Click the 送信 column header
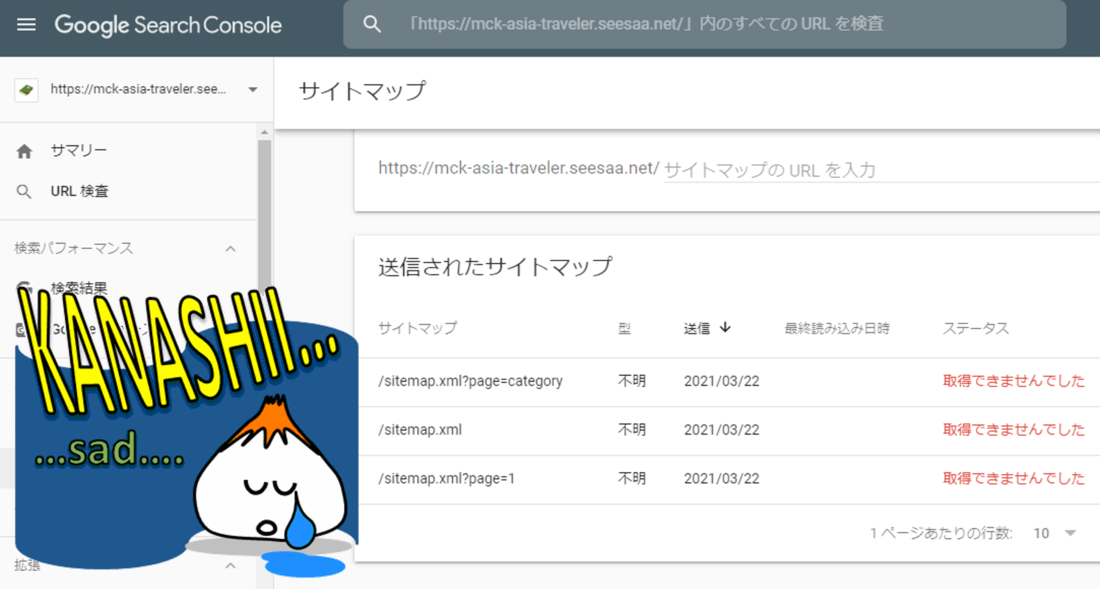 tap(697, 328)
